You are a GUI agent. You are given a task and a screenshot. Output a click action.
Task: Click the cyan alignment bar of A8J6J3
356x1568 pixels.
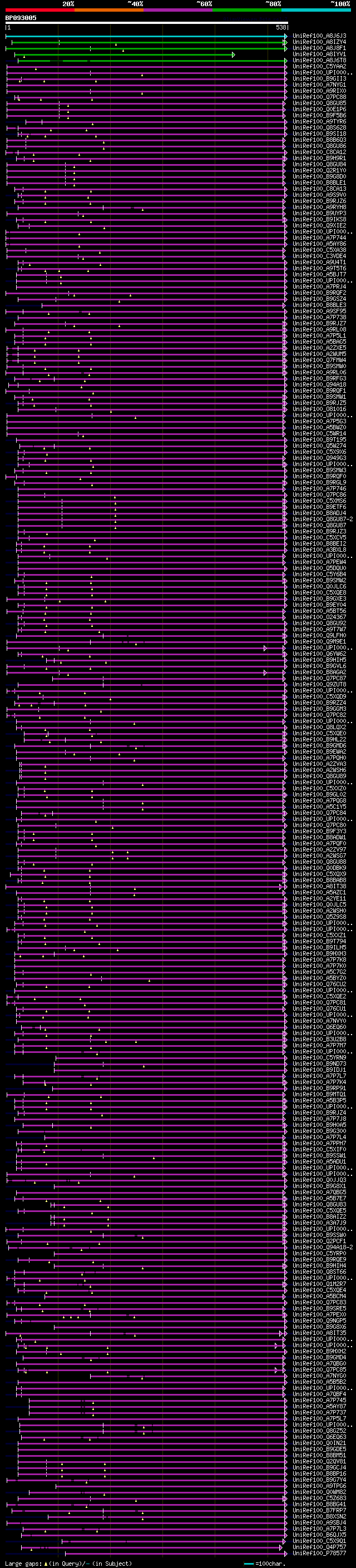click(x=146, y=36)
